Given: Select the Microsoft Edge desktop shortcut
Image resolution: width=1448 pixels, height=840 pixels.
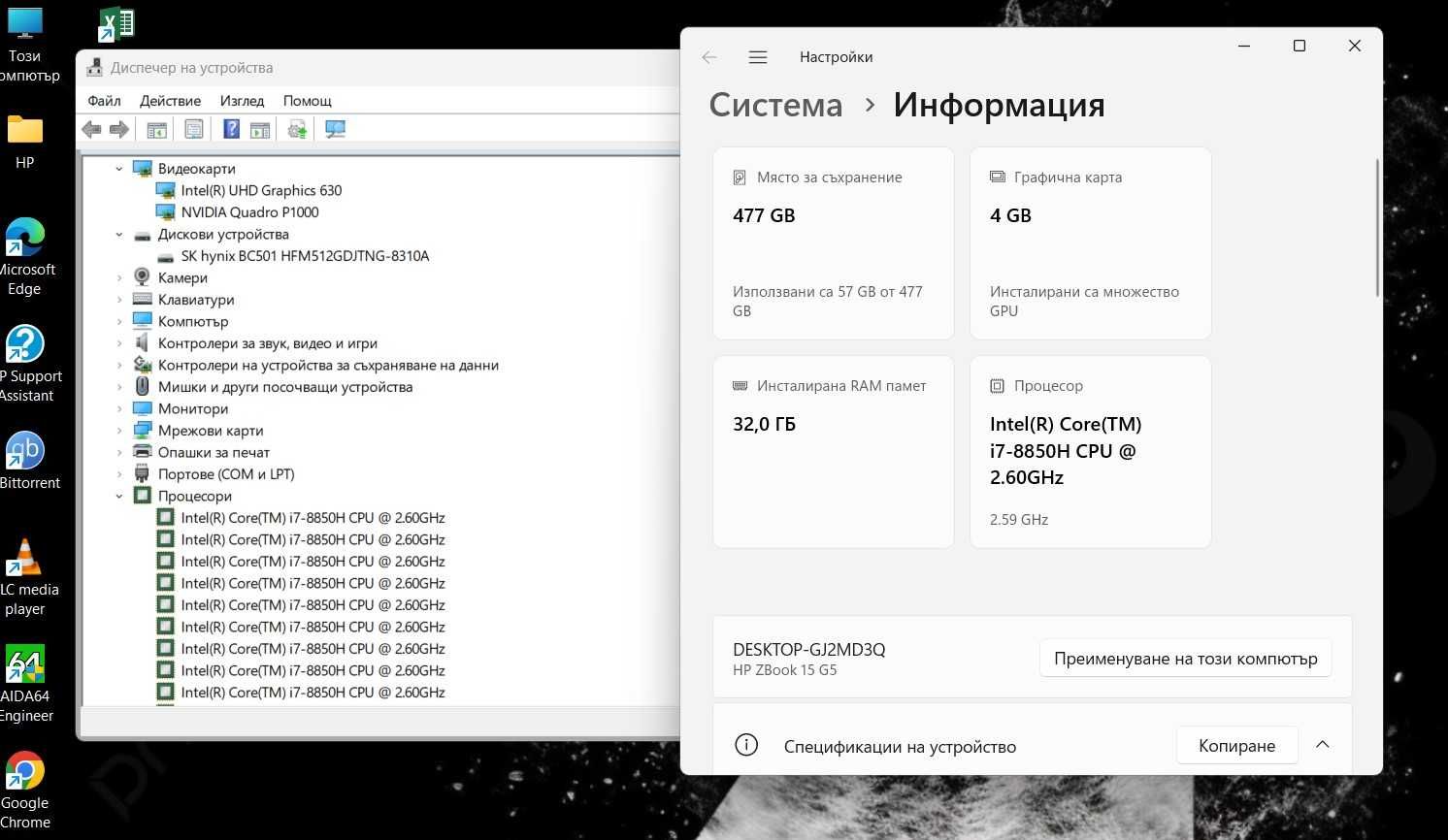Looking at the screenshot, I should click(x=26, y=257).
